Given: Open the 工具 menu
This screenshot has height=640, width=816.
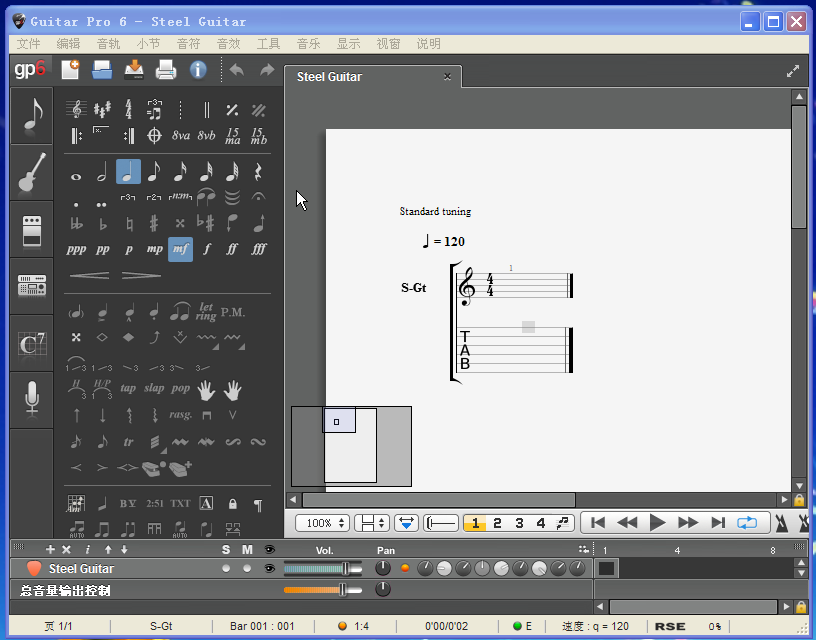Looking at the screenshot, I should (x=269, y=44).
